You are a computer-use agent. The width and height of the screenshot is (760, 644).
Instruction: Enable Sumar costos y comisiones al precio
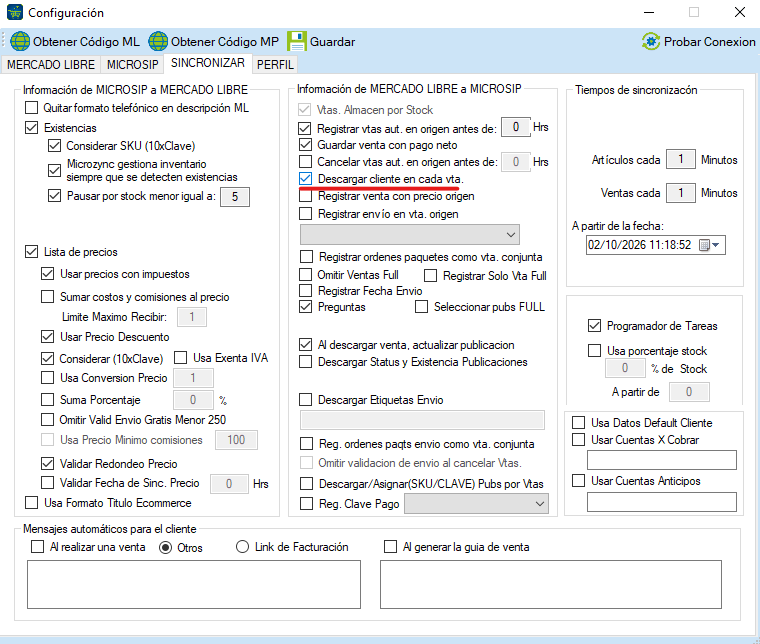pos(48,296)
